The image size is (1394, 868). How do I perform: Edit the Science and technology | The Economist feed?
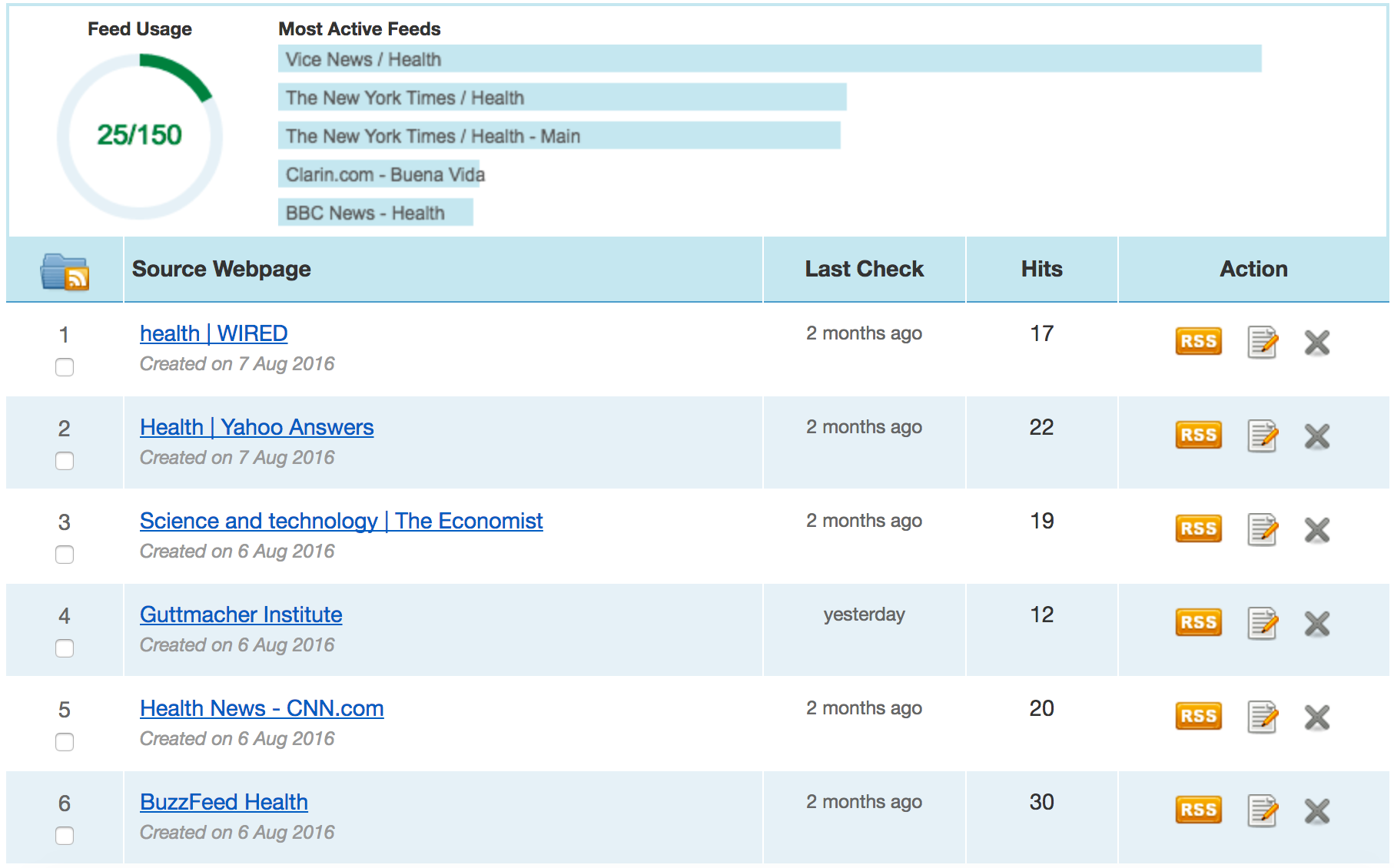click(x=1262, y=529)
